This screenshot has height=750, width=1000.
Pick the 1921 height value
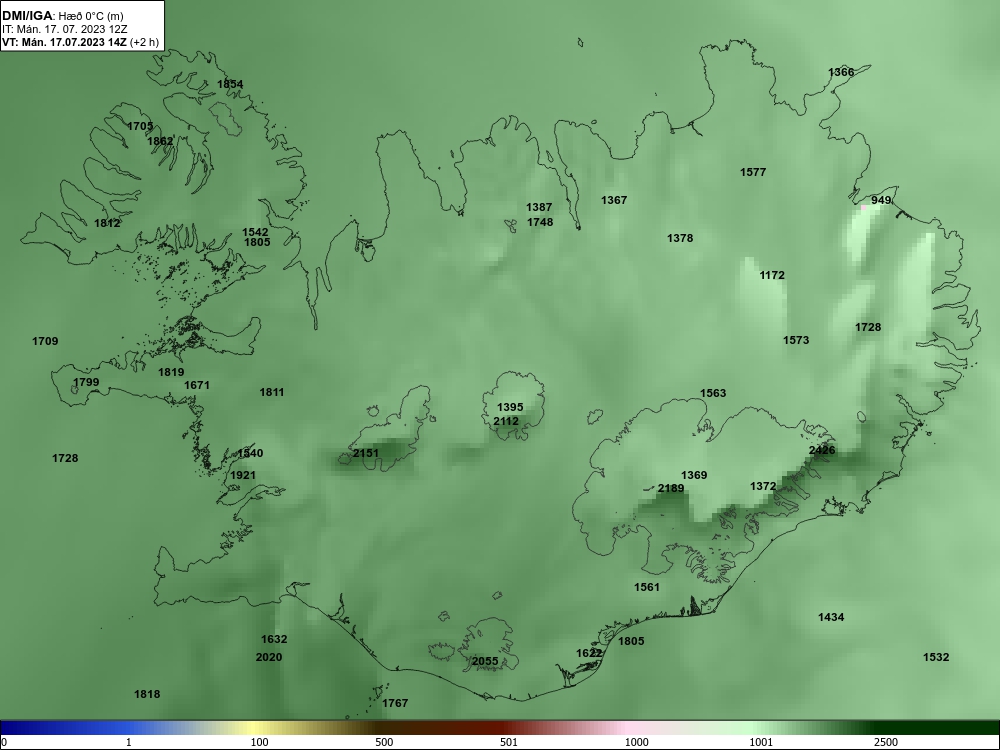(243, 475)
